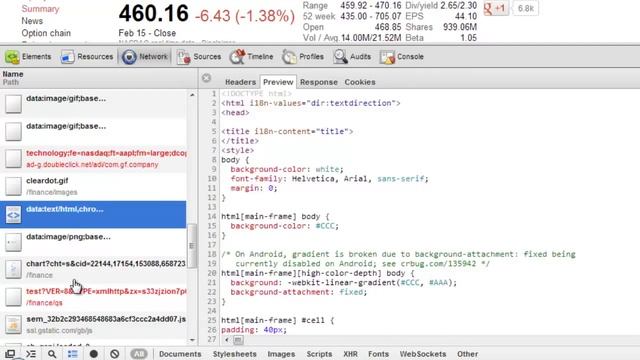Open the Audits panel icon
The height and width of the screenshot is (360, 640).
(340, 57)
